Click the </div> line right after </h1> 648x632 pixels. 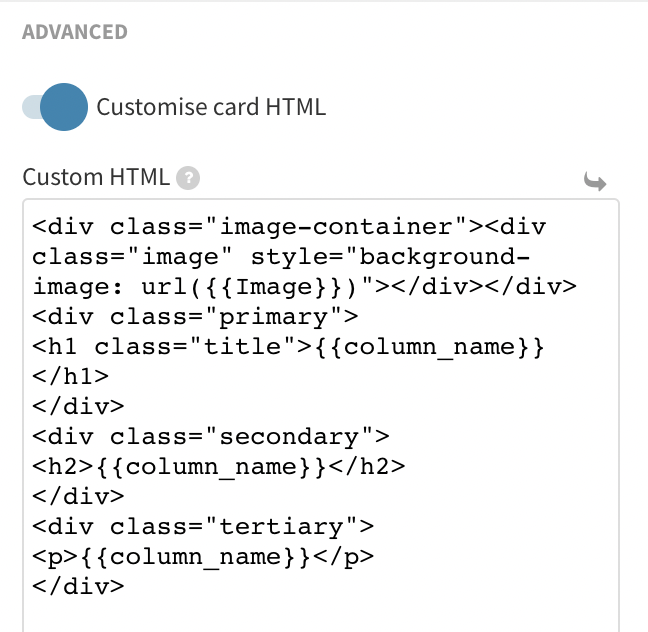point(78,407)
